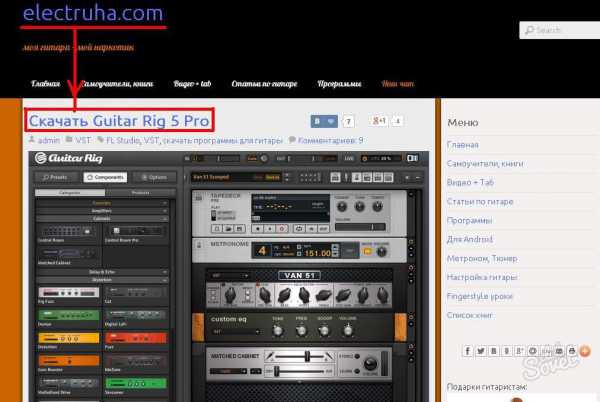Switch to the Presets tab in Guitar Rig
Screen dimensions: 600x402
point(55,177)
